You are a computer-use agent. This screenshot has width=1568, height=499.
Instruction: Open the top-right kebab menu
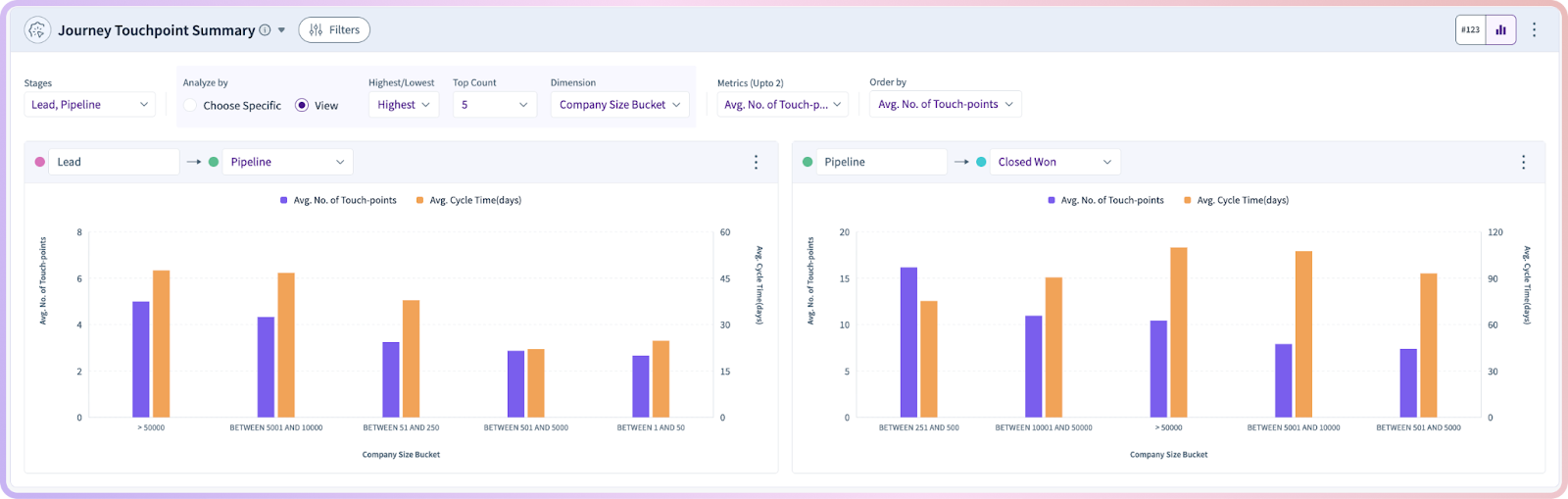click(1535, 30)
